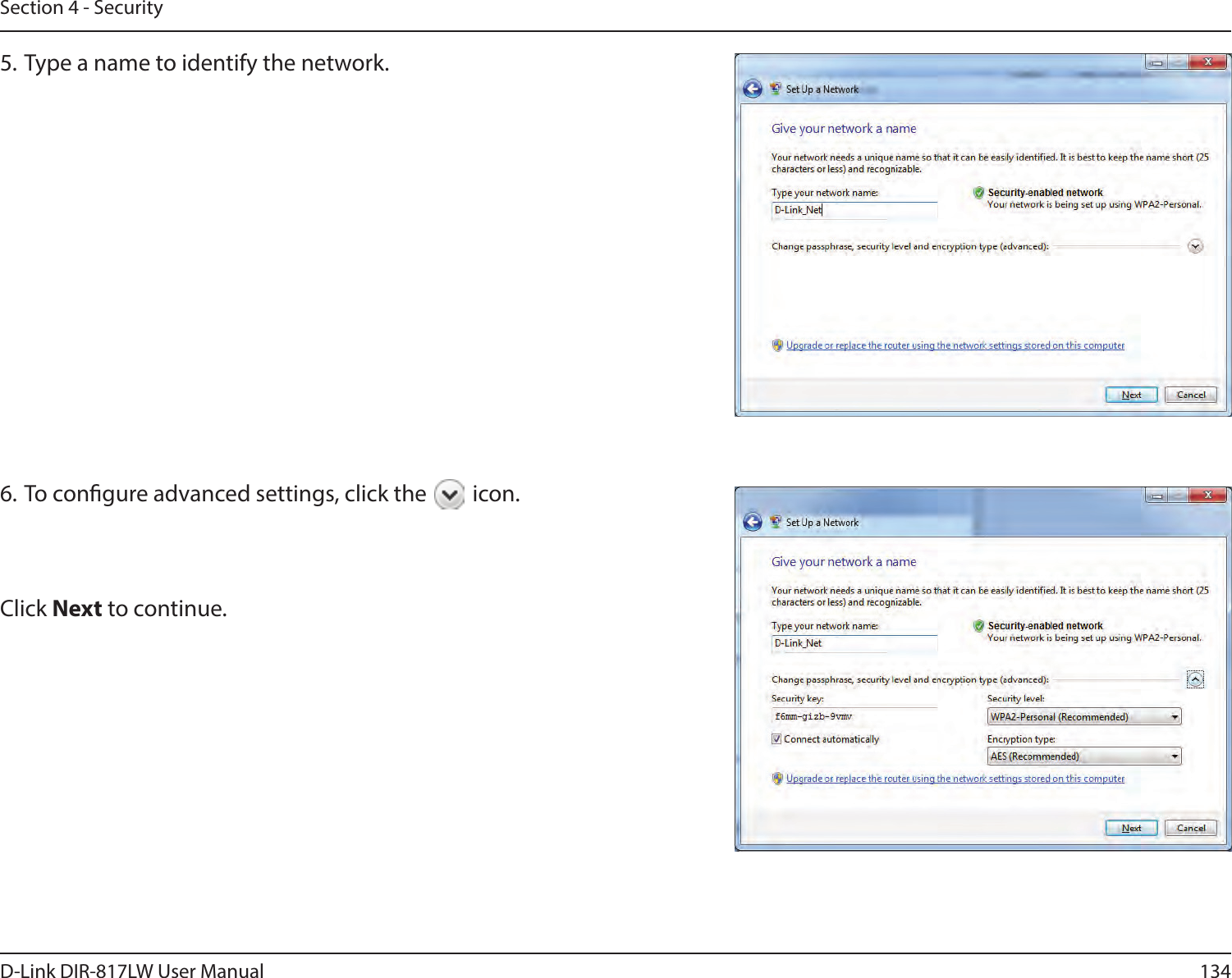
Task: Click the 'D-Link DIR-817LW User Manual' footer text
Action: click(x=132, y=971)
